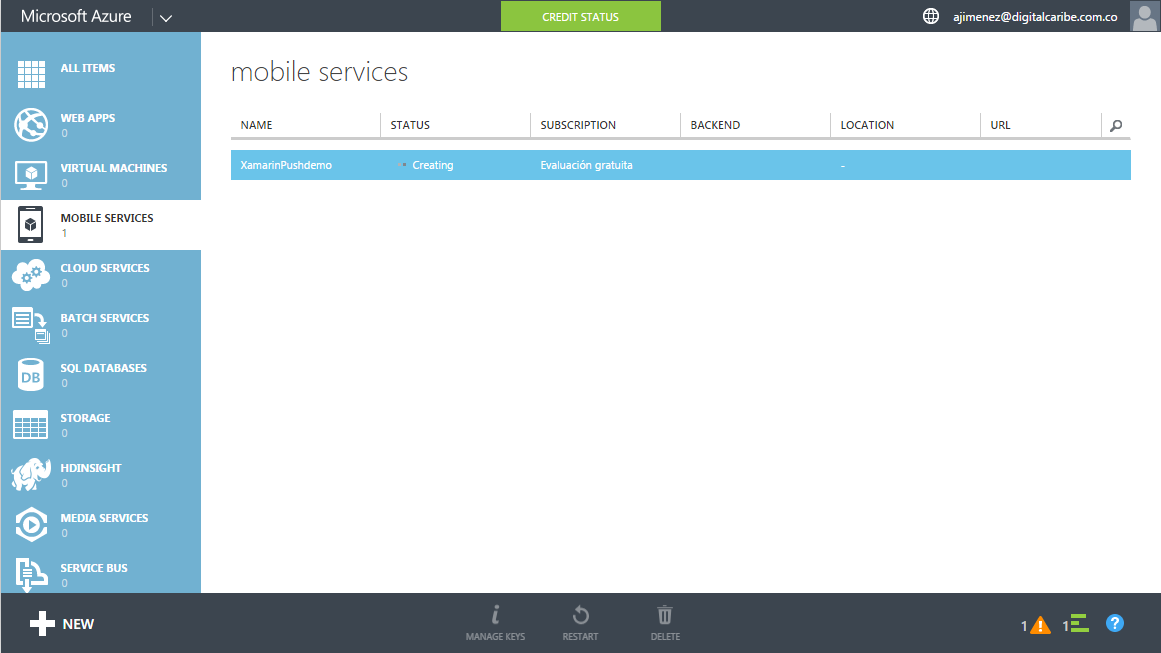Open the green operations list icon

1080,623
